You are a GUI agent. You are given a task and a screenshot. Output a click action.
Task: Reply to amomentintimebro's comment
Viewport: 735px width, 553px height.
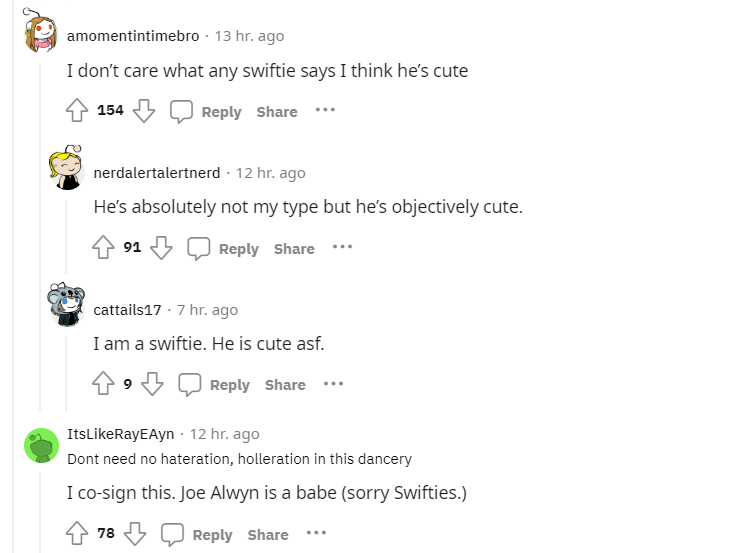[206, 111]
